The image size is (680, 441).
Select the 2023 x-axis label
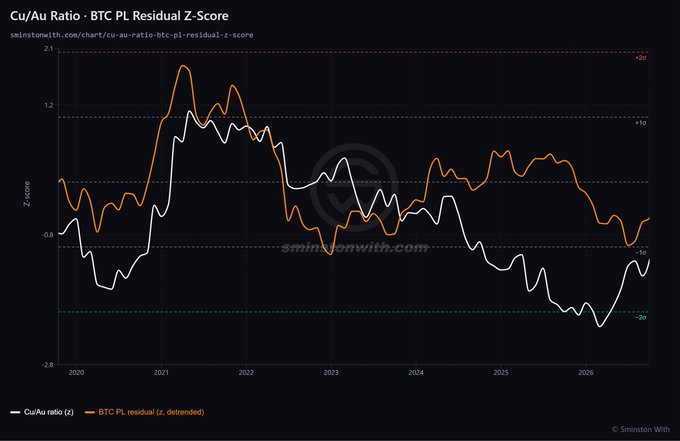tap(331, 372)
